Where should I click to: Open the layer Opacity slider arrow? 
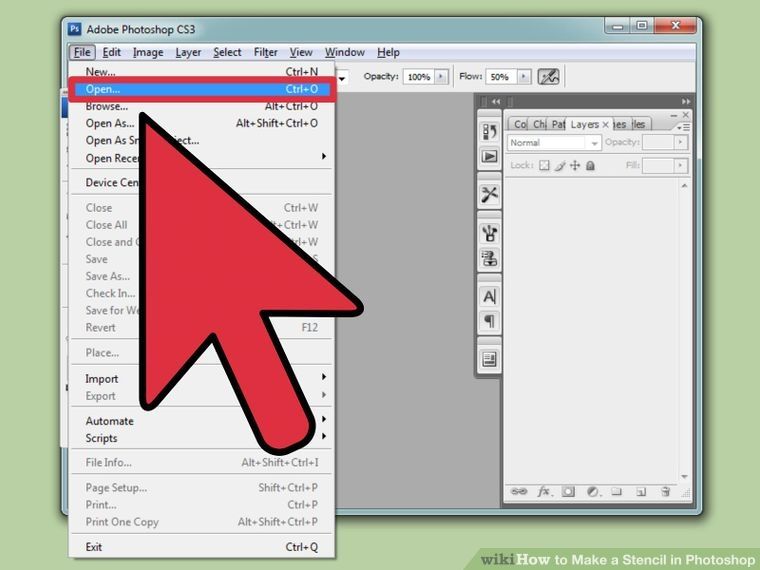(681, 142)
